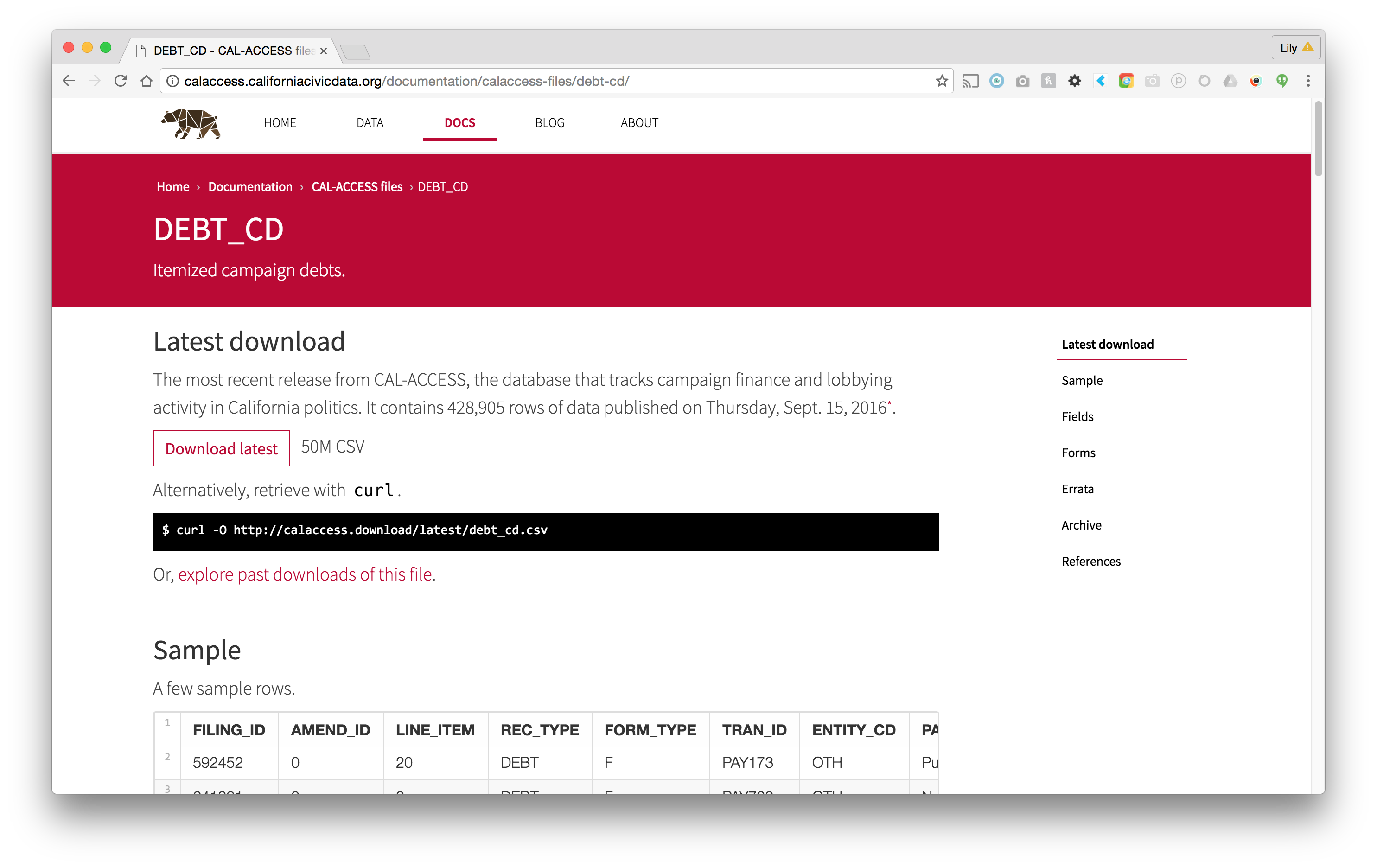Screen dimensions: 1377x868
Task: Reload the page using refresh icon
Action: 121,81
